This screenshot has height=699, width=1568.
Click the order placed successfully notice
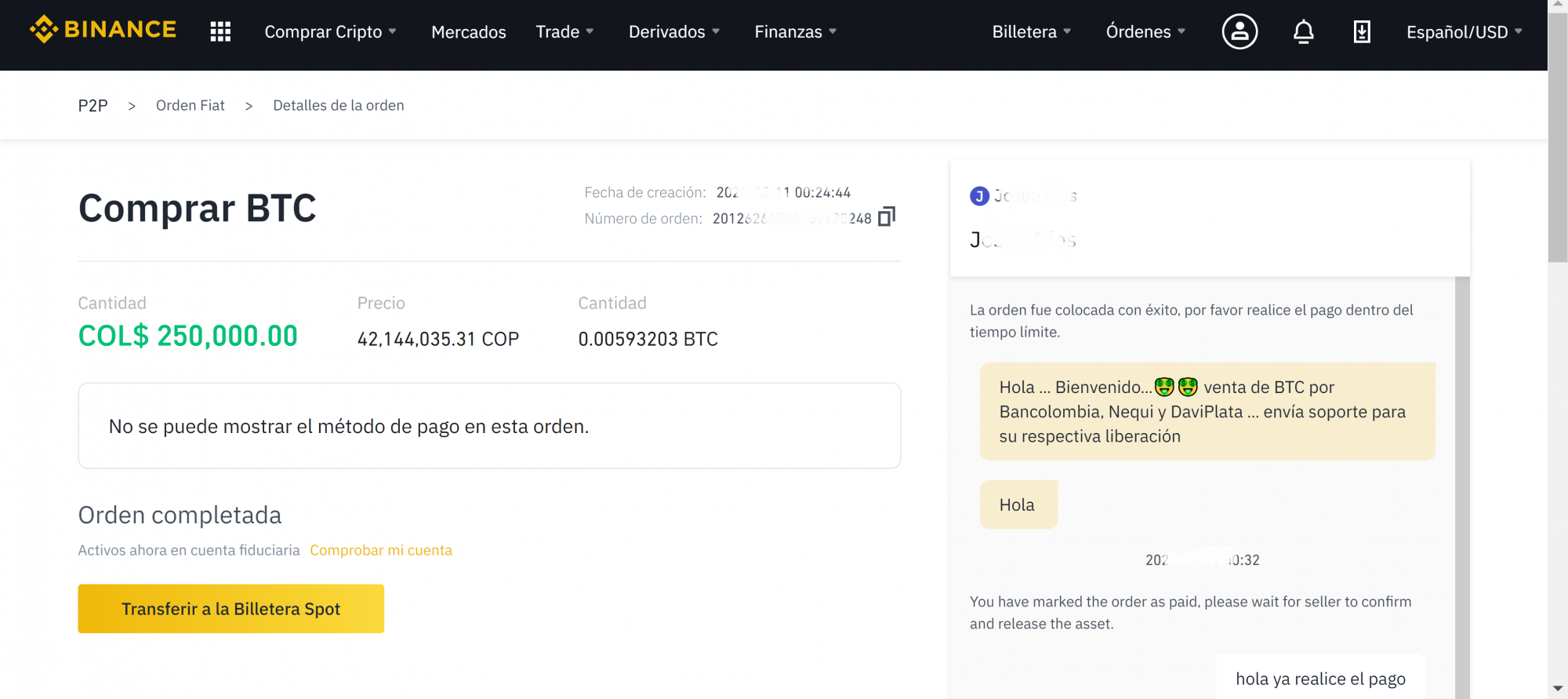(1192, 321)
